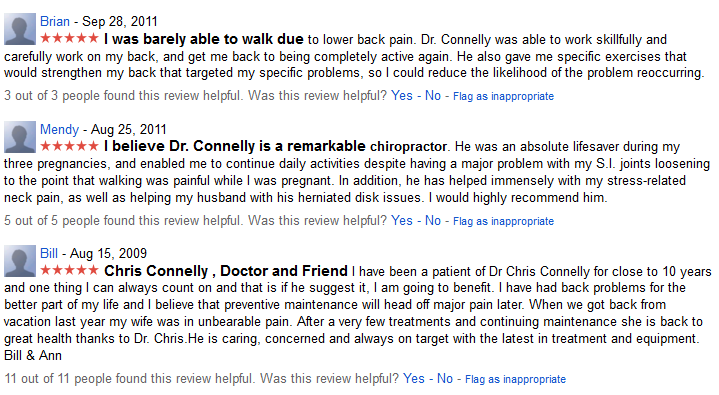The width and height of the screenshot is (719, 395).
Task: Open Mendy's reviewer profile avatar
Action: (20, 137)
